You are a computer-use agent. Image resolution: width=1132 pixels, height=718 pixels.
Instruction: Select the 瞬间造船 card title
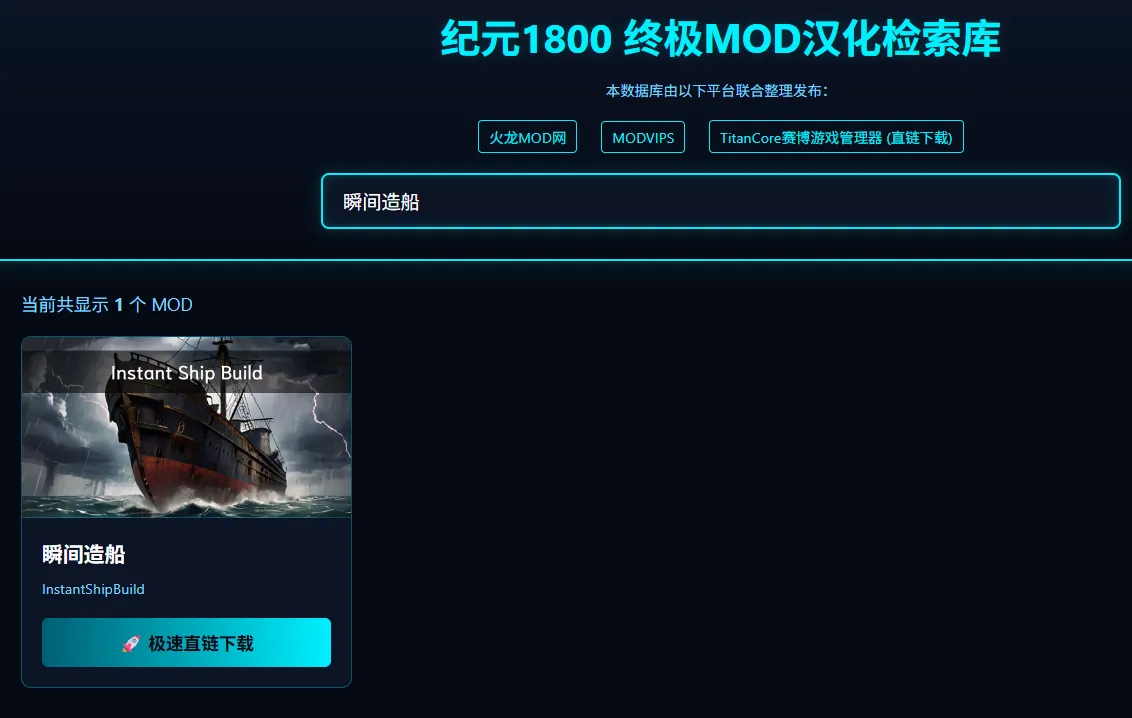point(84,554)
